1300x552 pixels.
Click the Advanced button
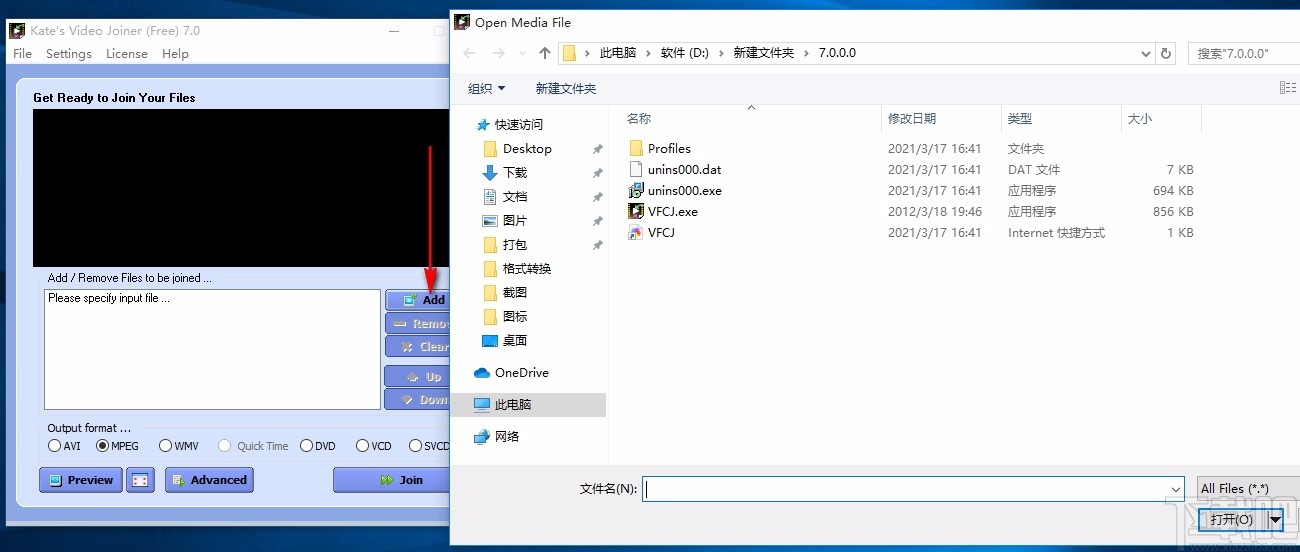click(209, 480)
